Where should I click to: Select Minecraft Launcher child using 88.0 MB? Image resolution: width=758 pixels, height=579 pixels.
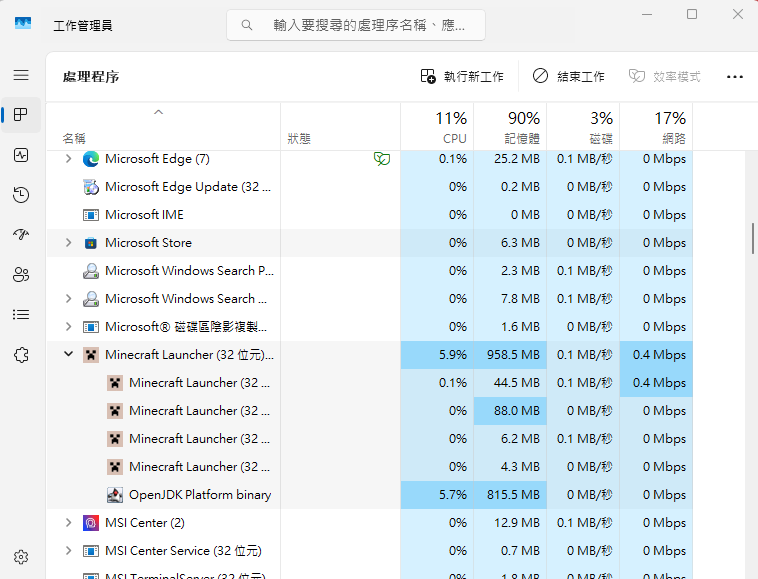pos(369,411)
